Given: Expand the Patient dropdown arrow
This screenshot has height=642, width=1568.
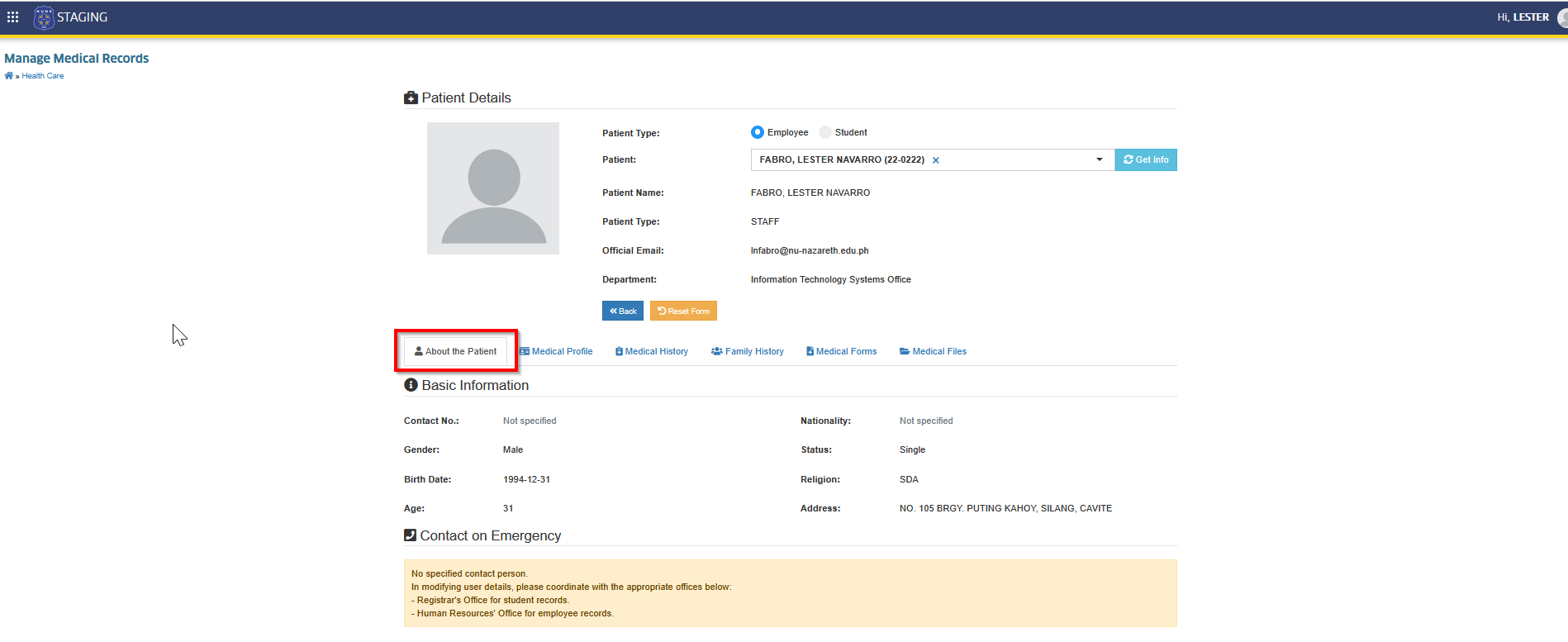Looking at the screenshot, I should click(1100, 159).
